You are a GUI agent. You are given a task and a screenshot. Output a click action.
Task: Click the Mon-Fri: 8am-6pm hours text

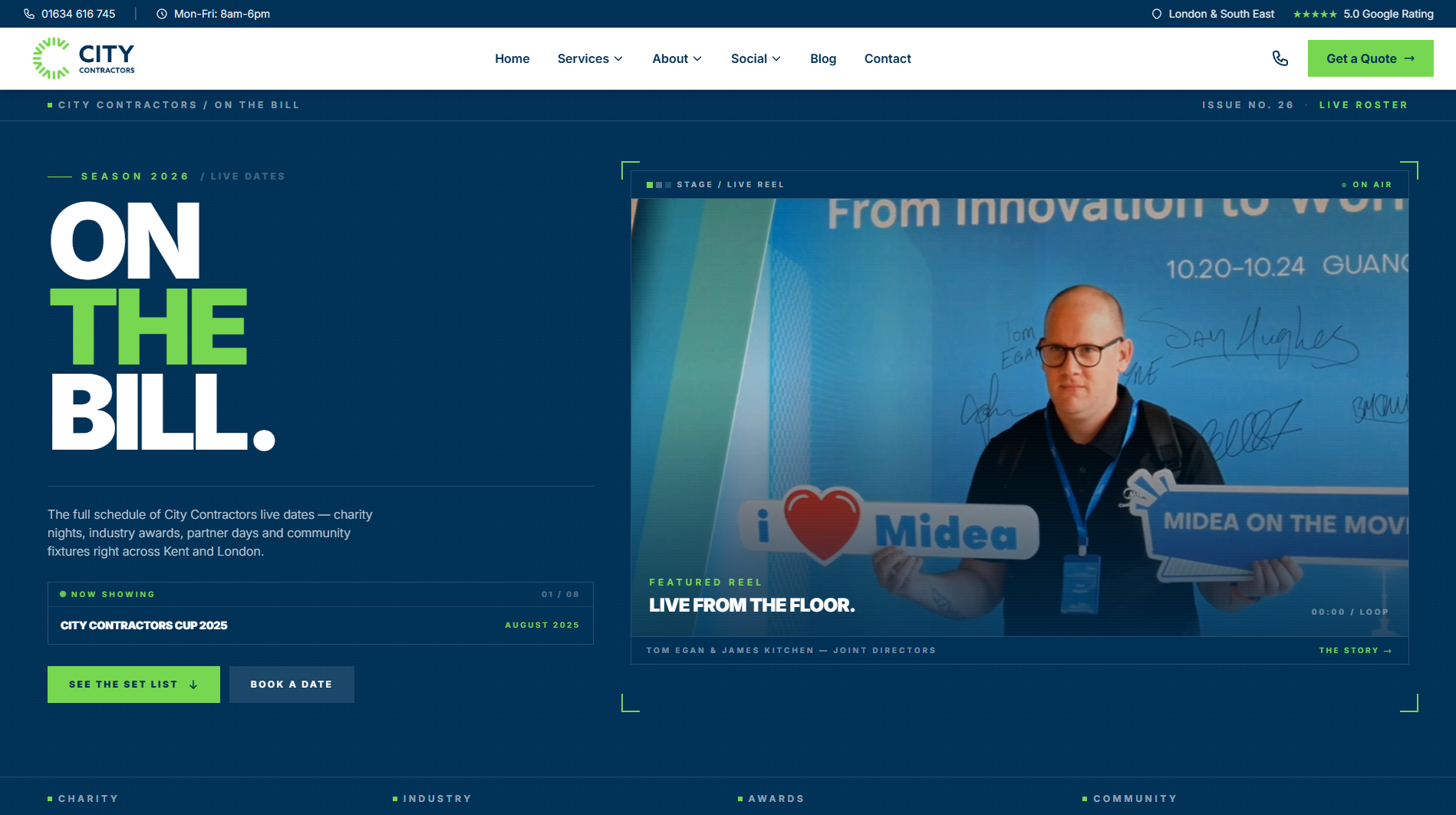coord(222,14)
